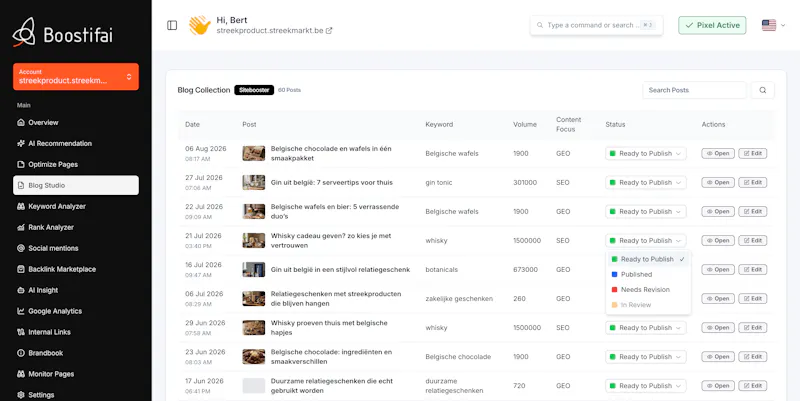Image resolution: width=800 pixels, height=401 pixels.
Task: Click the Pixel Active status badge
Action: 712,25
